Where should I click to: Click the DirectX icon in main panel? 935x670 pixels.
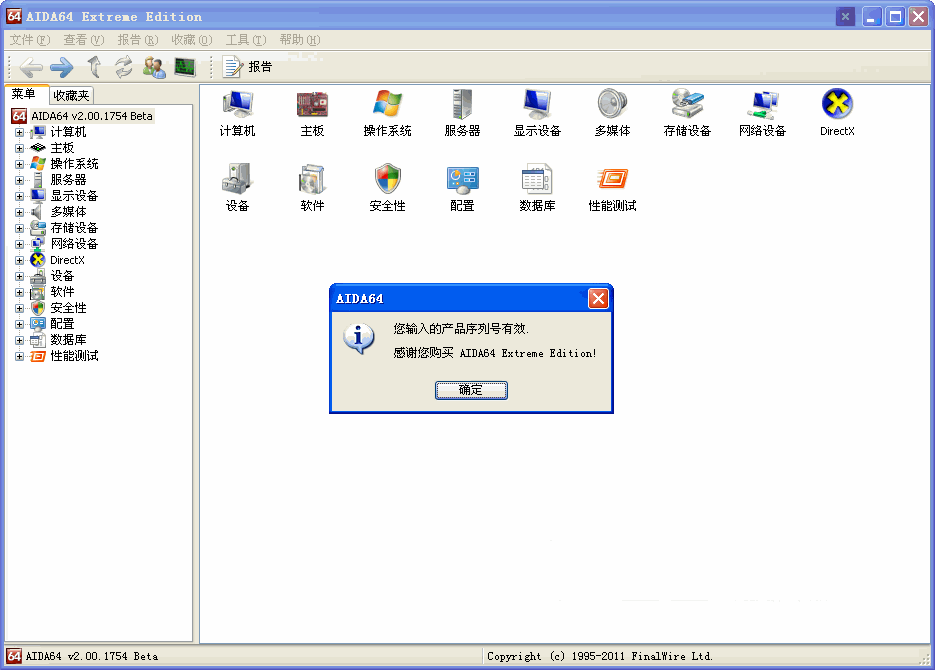[836, 105]
